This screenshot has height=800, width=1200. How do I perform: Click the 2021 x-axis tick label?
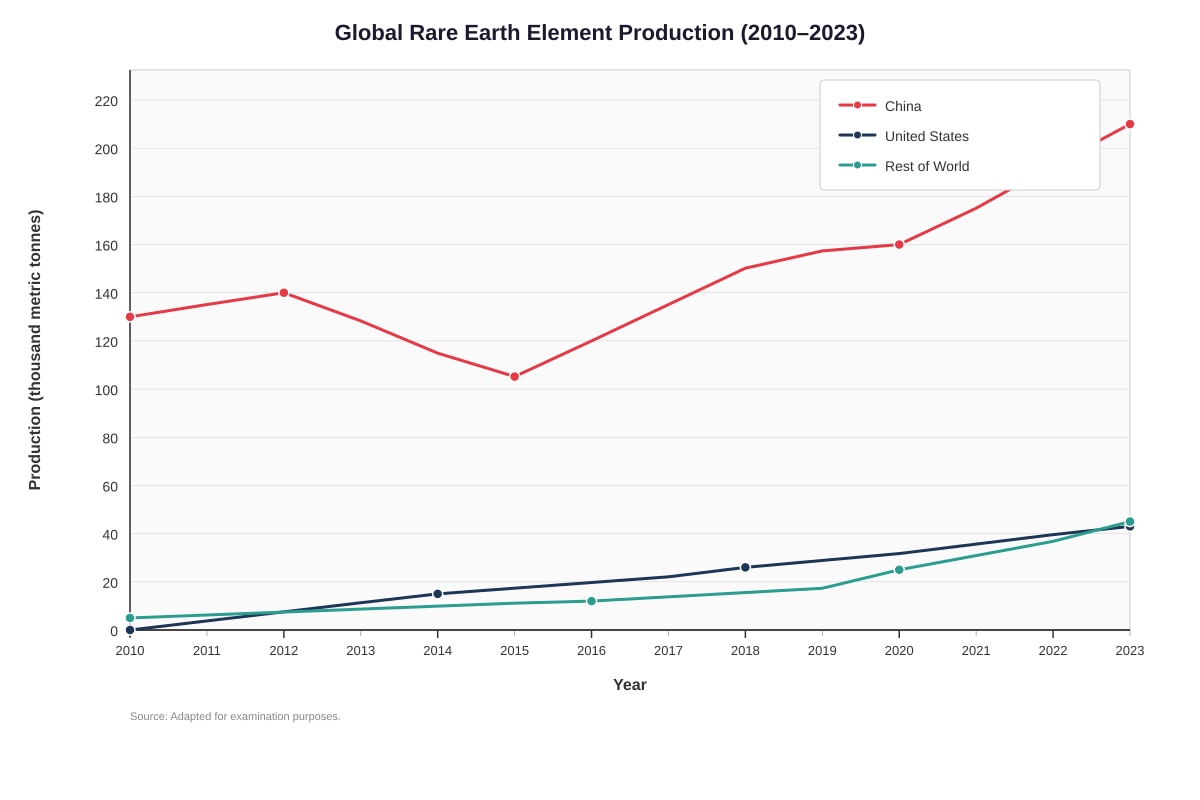(976, 651)
